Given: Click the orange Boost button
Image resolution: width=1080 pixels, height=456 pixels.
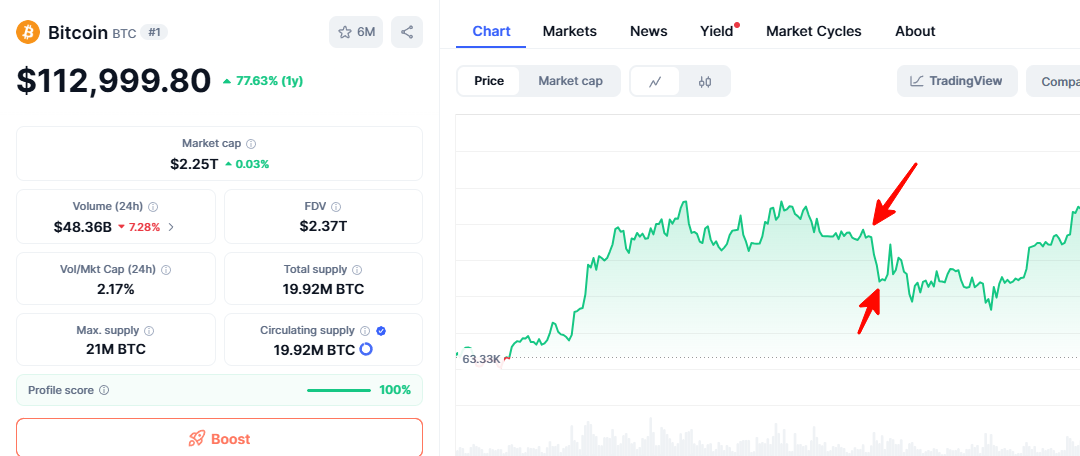Looking at the screenshot, I should pyautogui.click(x=219, y=438).
